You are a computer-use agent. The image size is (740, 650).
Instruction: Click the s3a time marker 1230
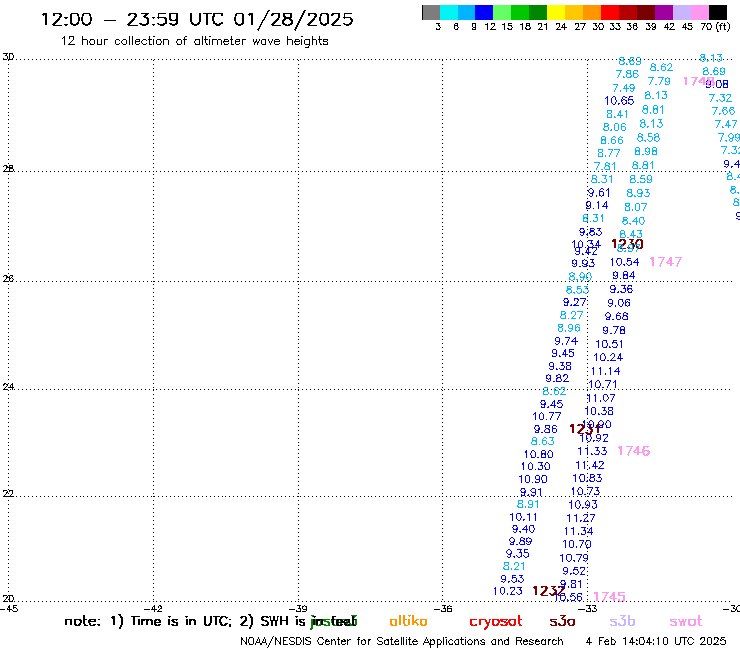click(x=627, y=244)
